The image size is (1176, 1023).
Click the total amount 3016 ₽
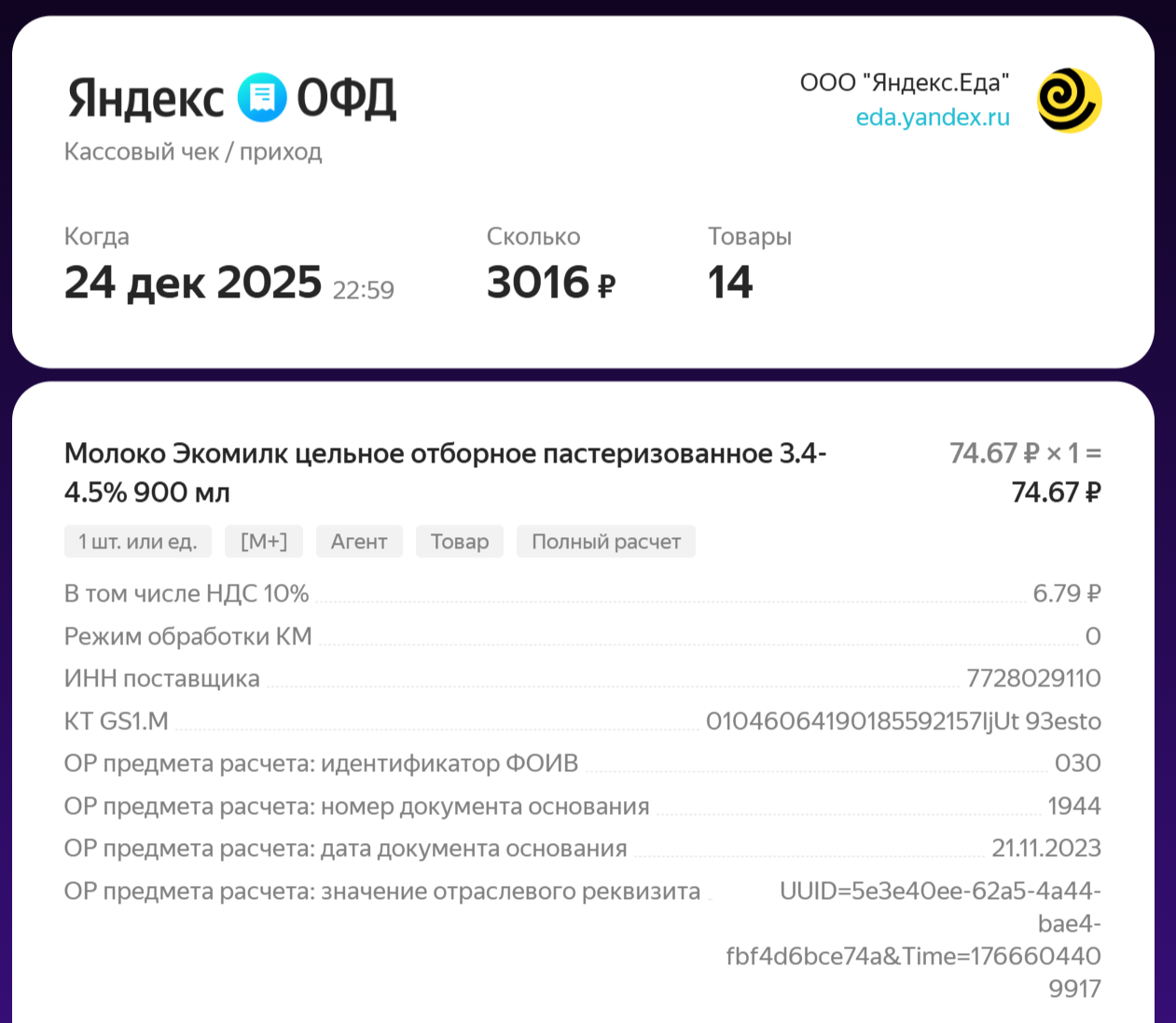550,283
